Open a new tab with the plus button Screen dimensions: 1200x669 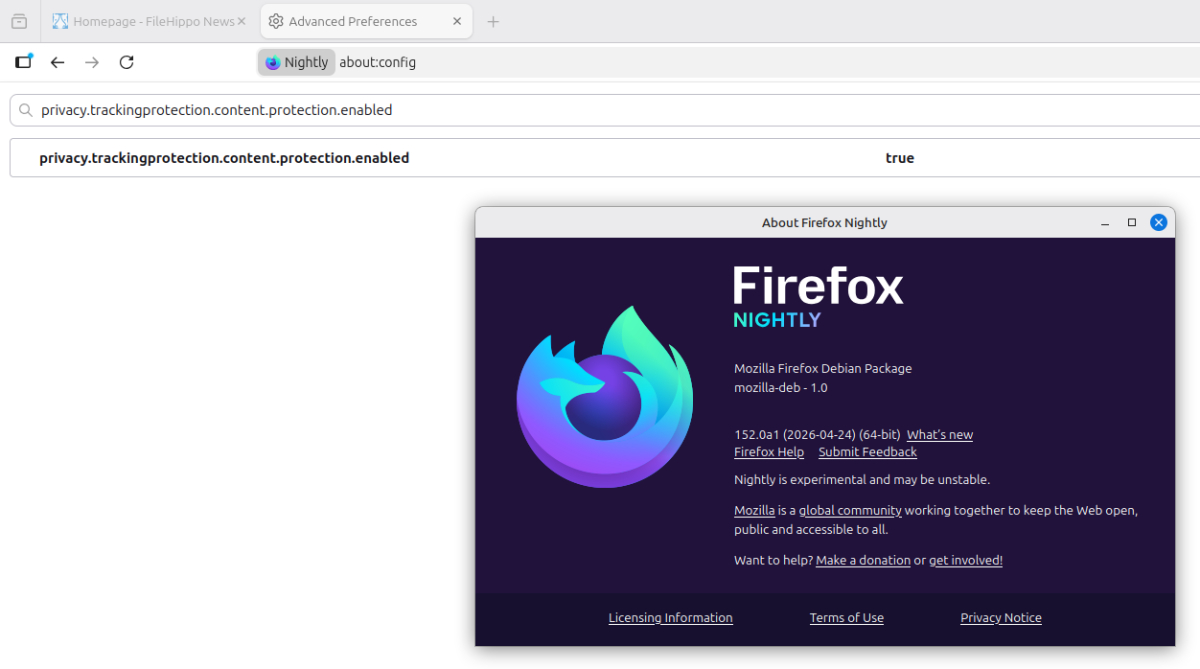pyautogui.click(x=493, y=21)
